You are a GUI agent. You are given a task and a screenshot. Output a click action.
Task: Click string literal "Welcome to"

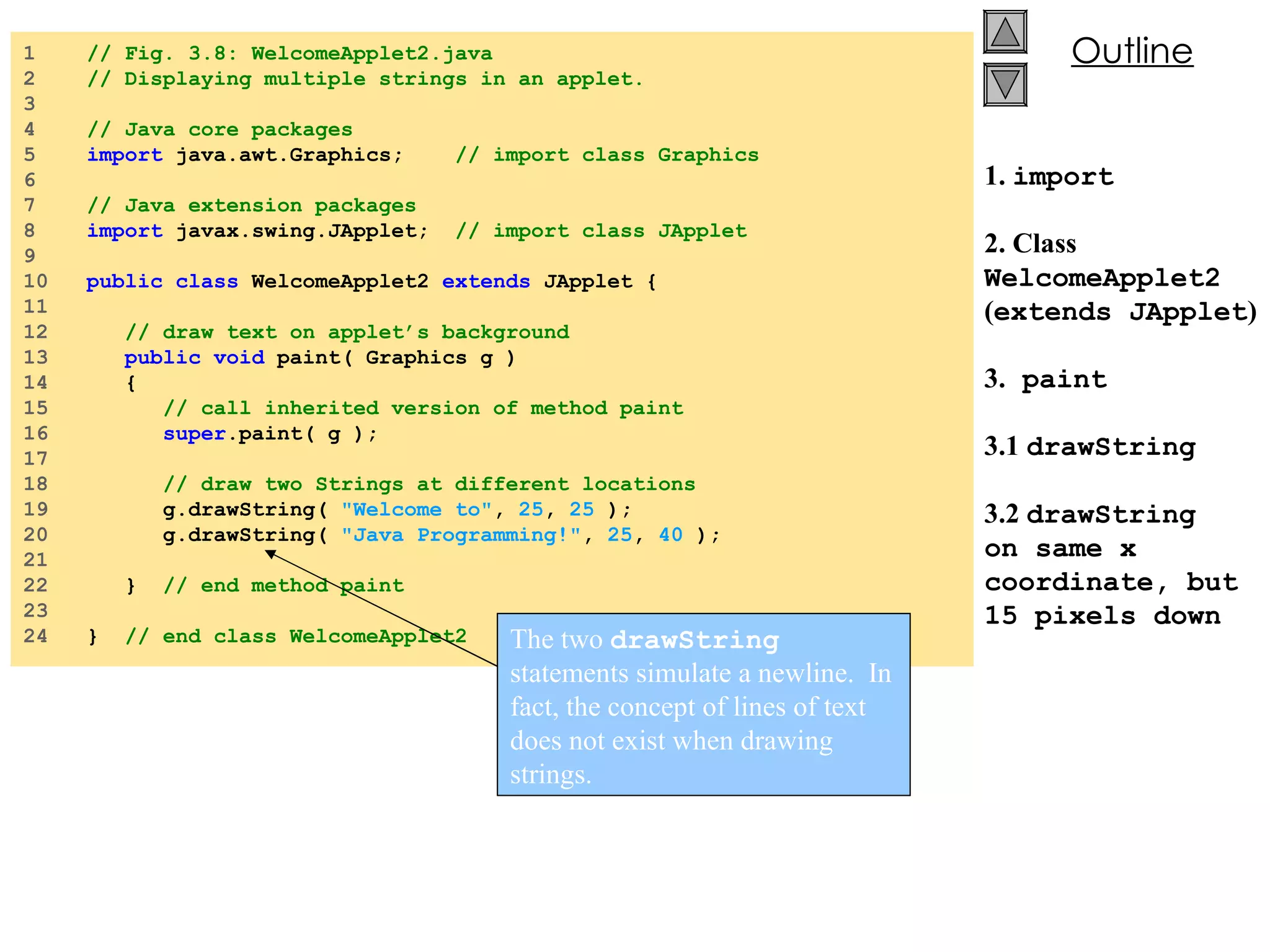(x=416, y=510)
